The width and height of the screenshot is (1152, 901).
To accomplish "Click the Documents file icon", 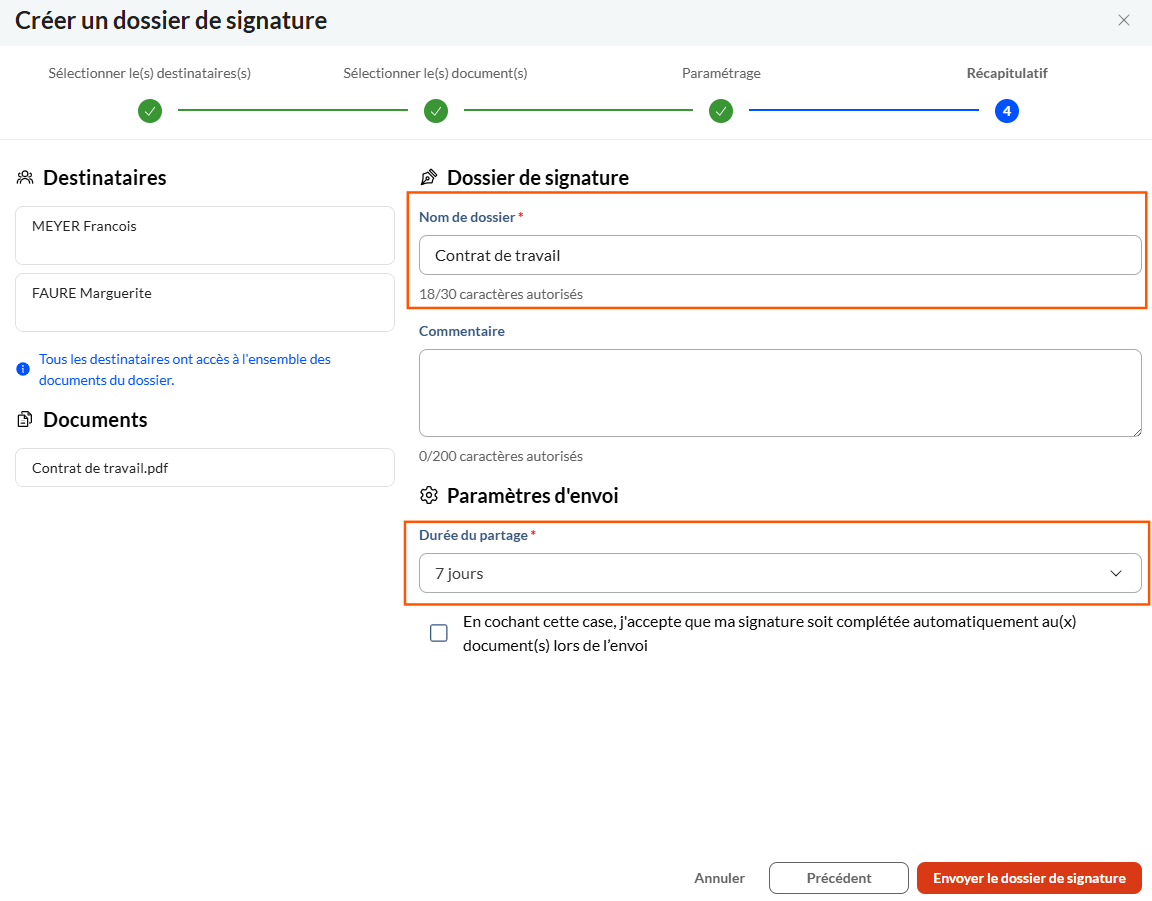I will pos(25,420).
